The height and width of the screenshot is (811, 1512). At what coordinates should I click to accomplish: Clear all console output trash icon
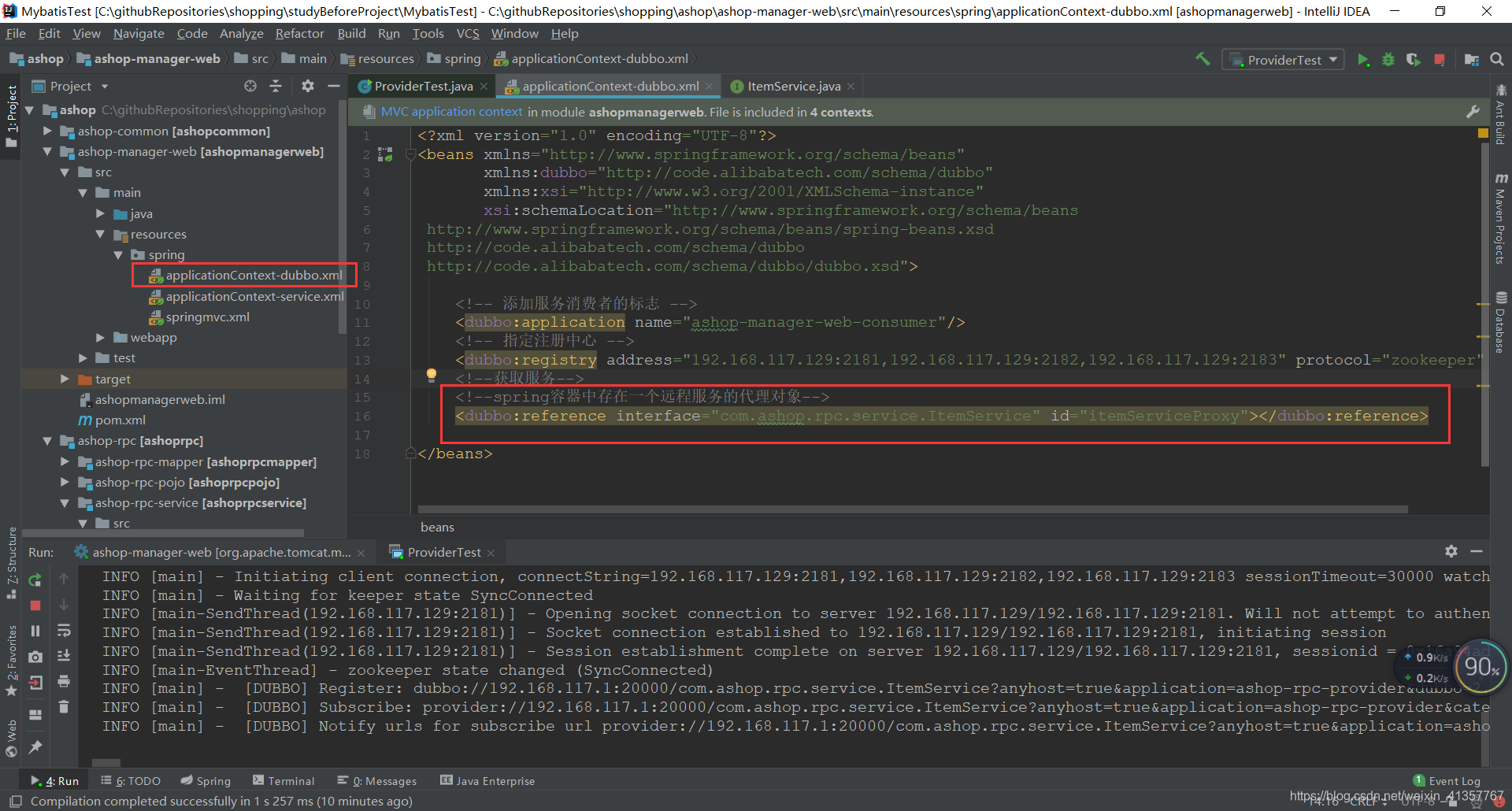64,707
